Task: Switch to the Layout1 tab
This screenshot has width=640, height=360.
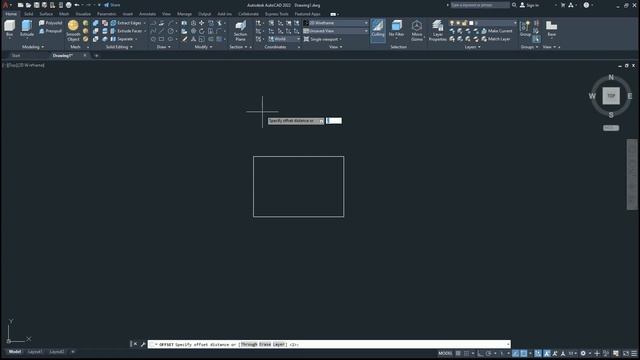Action: point(35,351)
